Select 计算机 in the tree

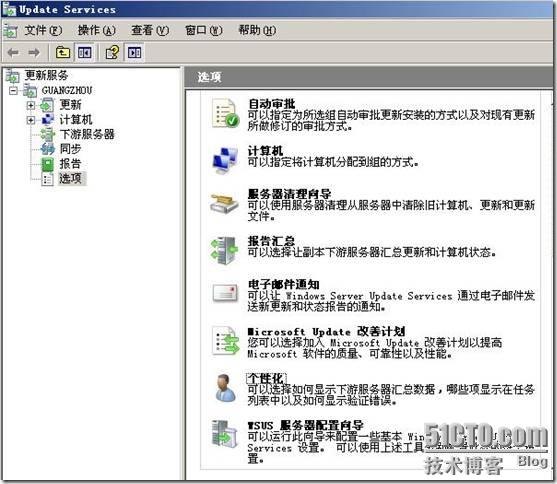76,120
